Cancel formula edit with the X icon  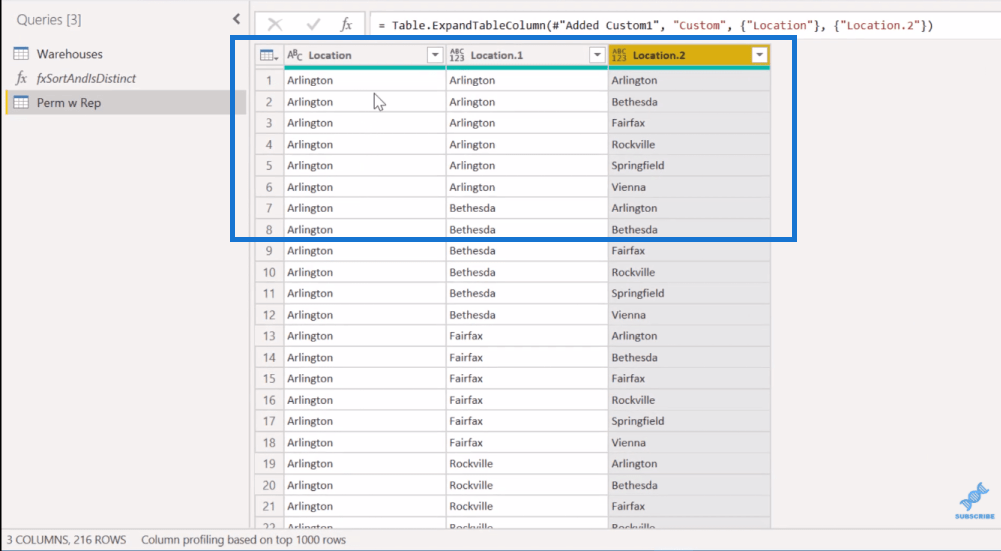click(275, 25)
